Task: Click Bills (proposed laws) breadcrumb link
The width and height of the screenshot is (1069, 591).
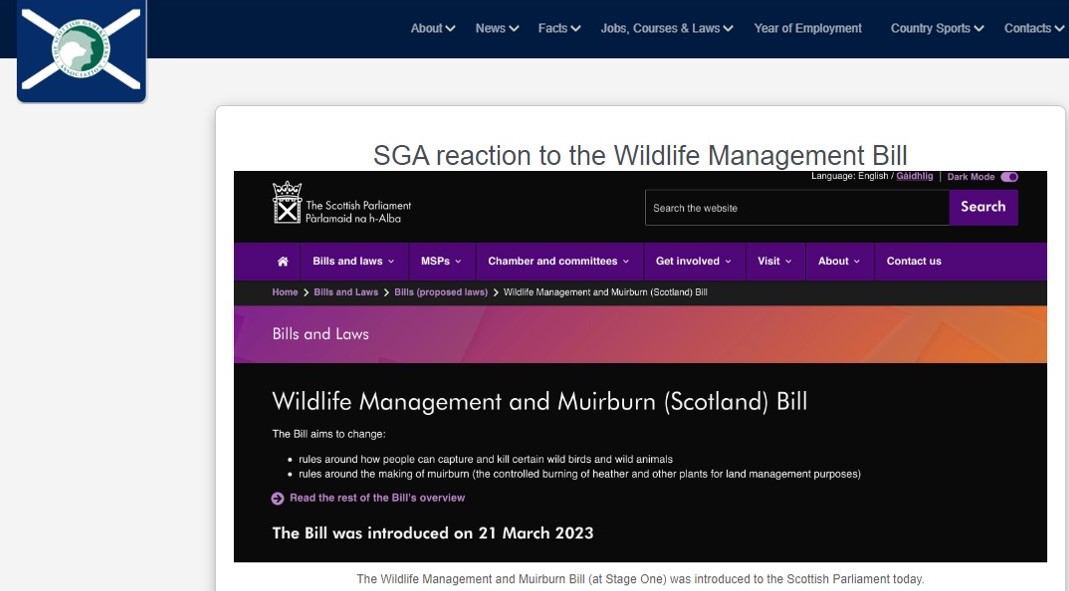Action: tap(441, 292)
